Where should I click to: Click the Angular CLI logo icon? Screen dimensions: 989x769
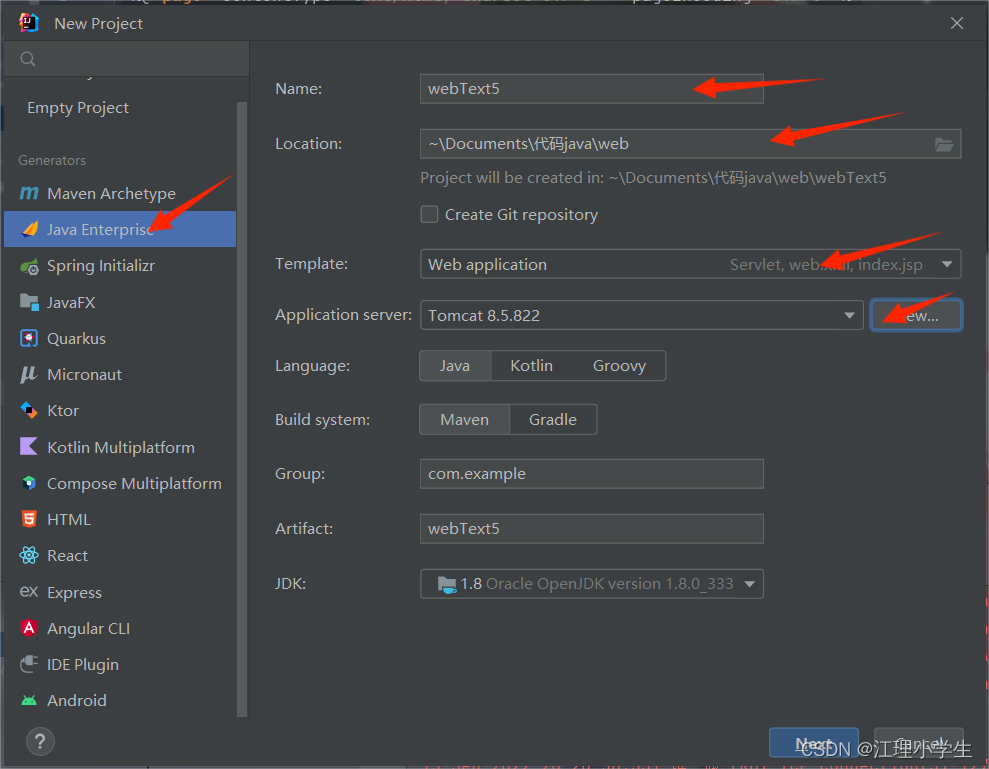point(29,628)
